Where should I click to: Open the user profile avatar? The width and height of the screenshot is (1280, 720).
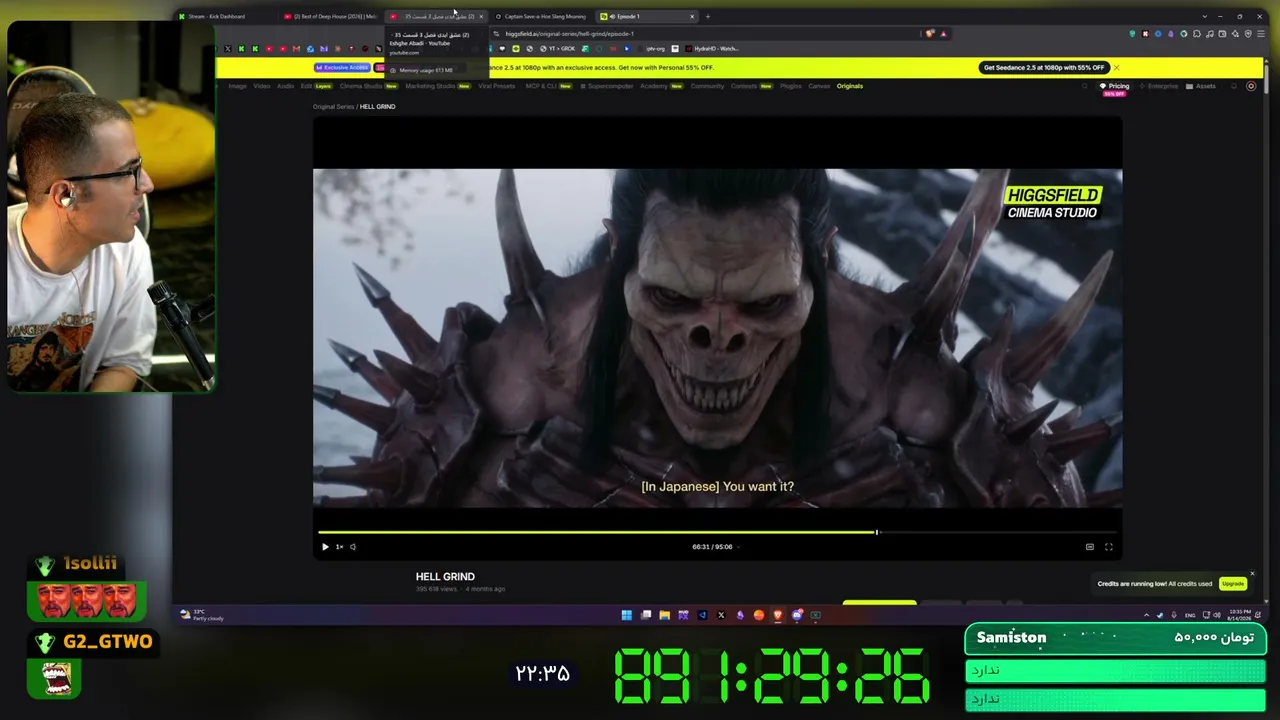point(1251,86)
